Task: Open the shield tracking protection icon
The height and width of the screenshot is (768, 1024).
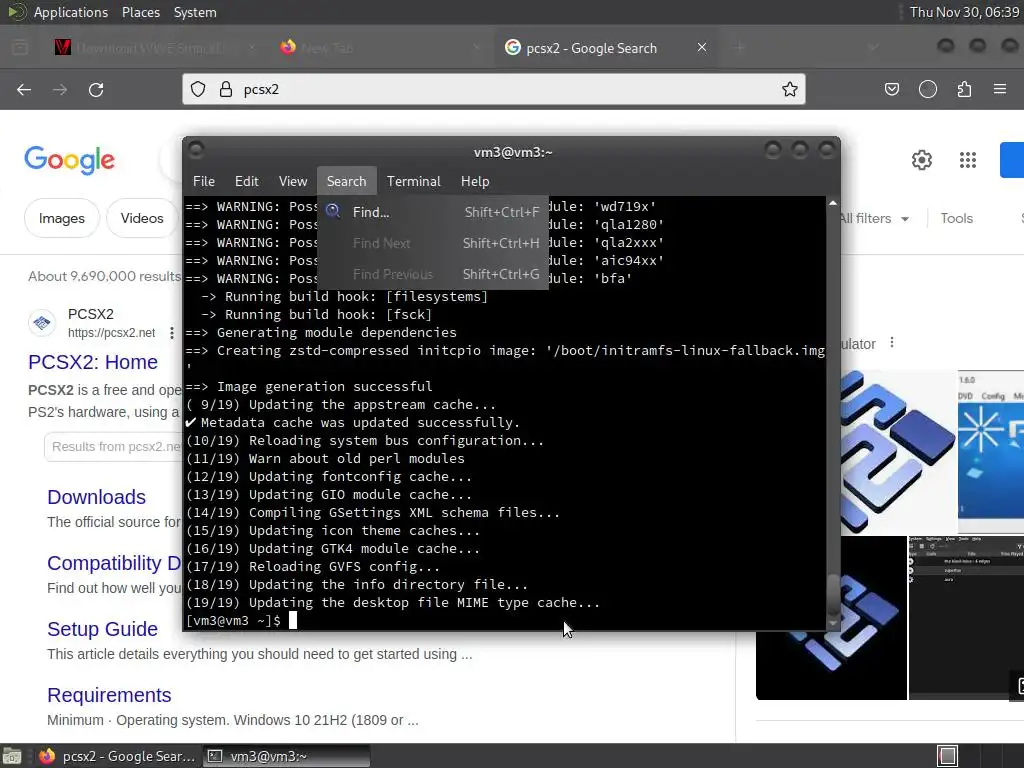Action: [x=198, y=89]
